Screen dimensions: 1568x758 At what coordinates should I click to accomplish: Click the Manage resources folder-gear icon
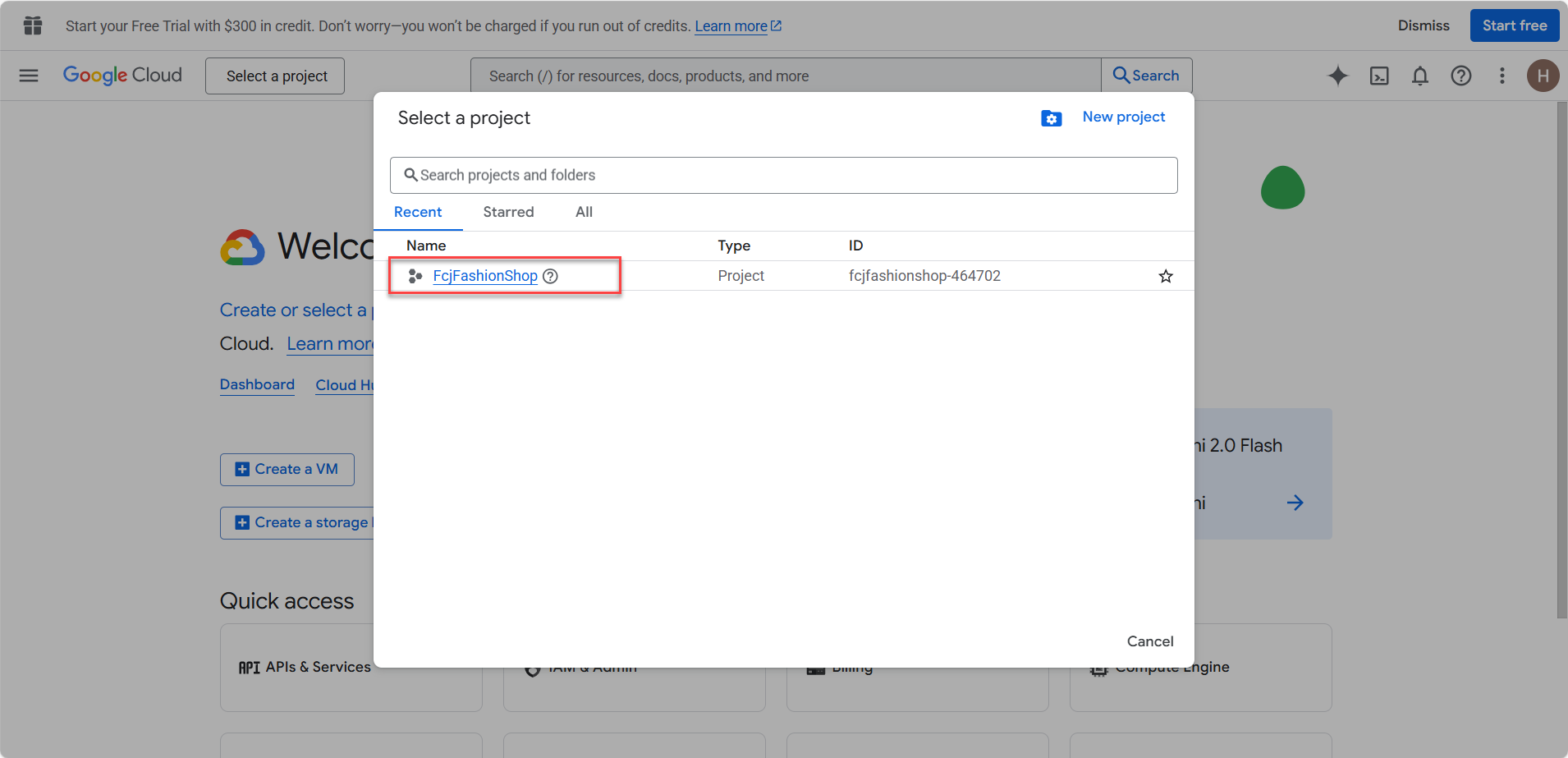click(1052, 118)
